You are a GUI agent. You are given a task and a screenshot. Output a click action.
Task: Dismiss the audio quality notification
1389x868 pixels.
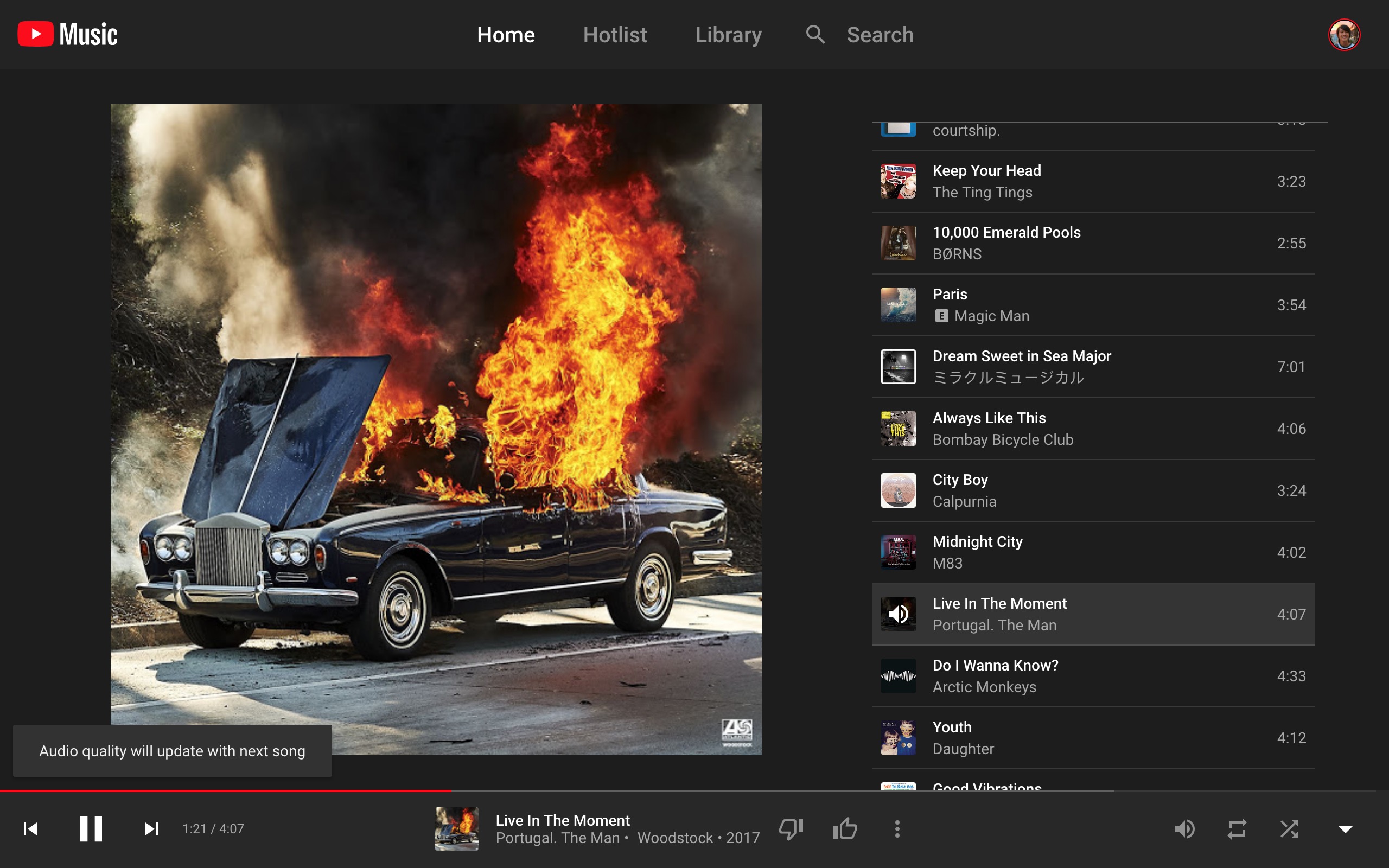click(x=171, y=750)
